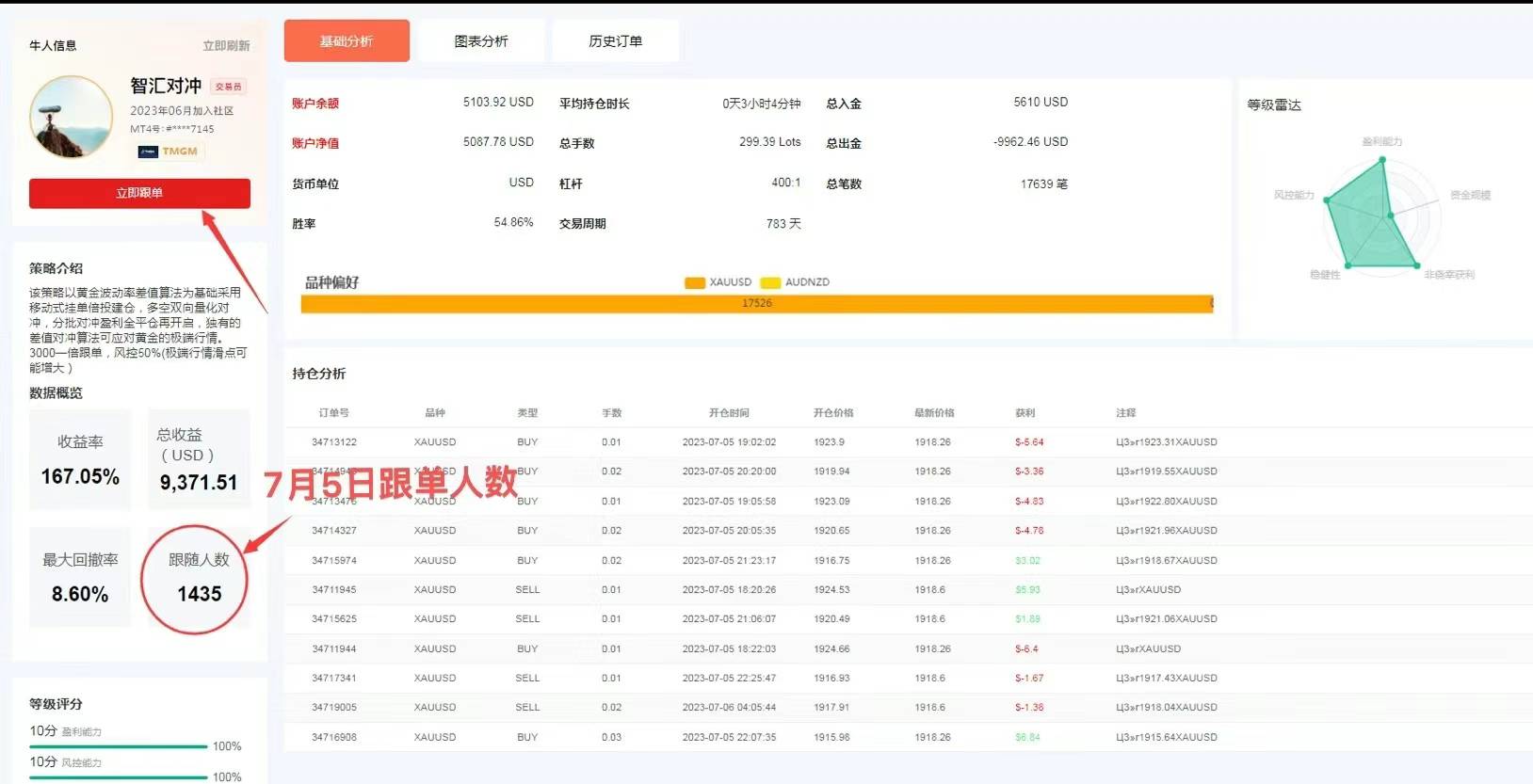
Task: Click the orange XAUUSD legend swatch
Action: coord(695,282)
